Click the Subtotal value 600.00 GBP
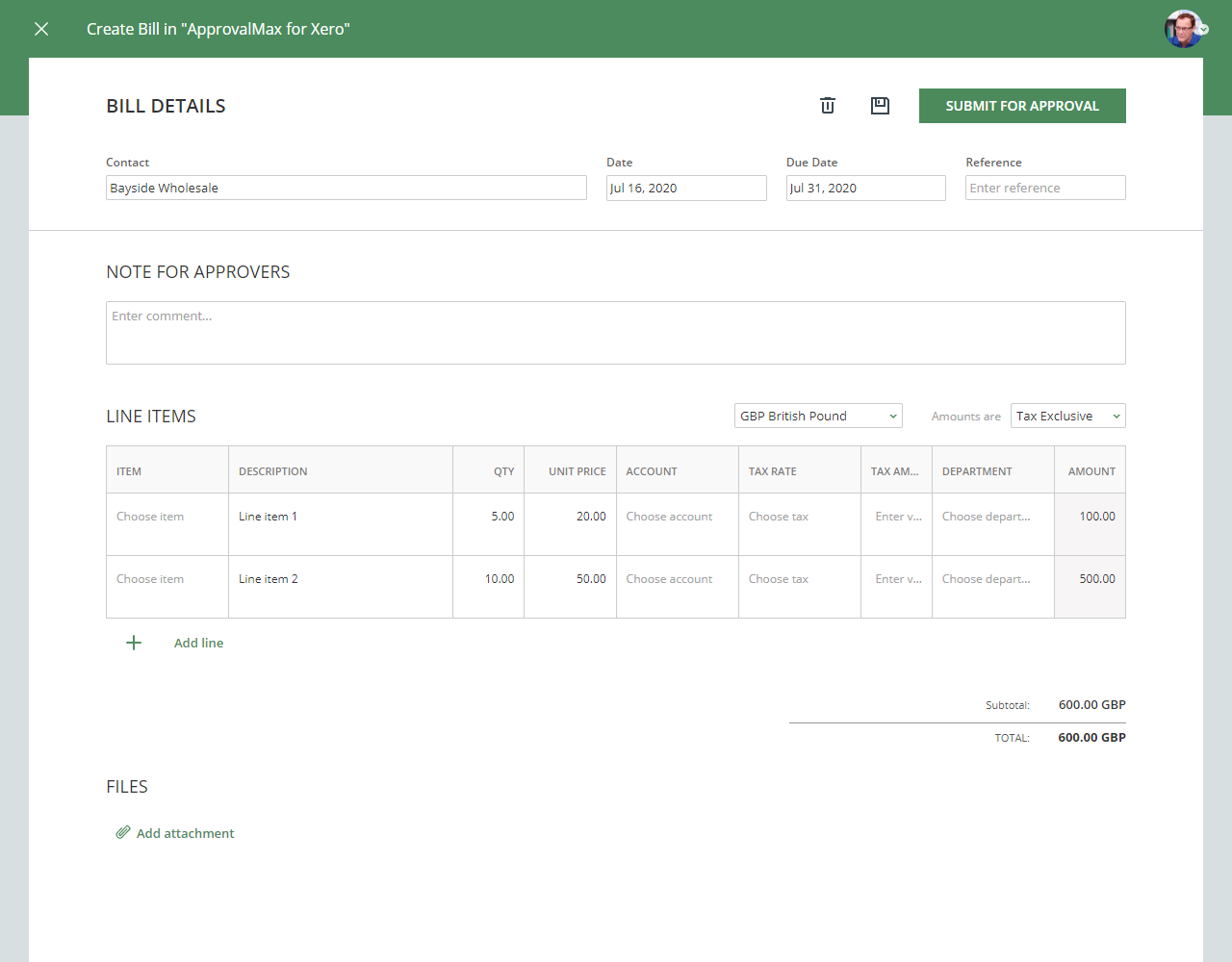 click(x=1092, y=705)
